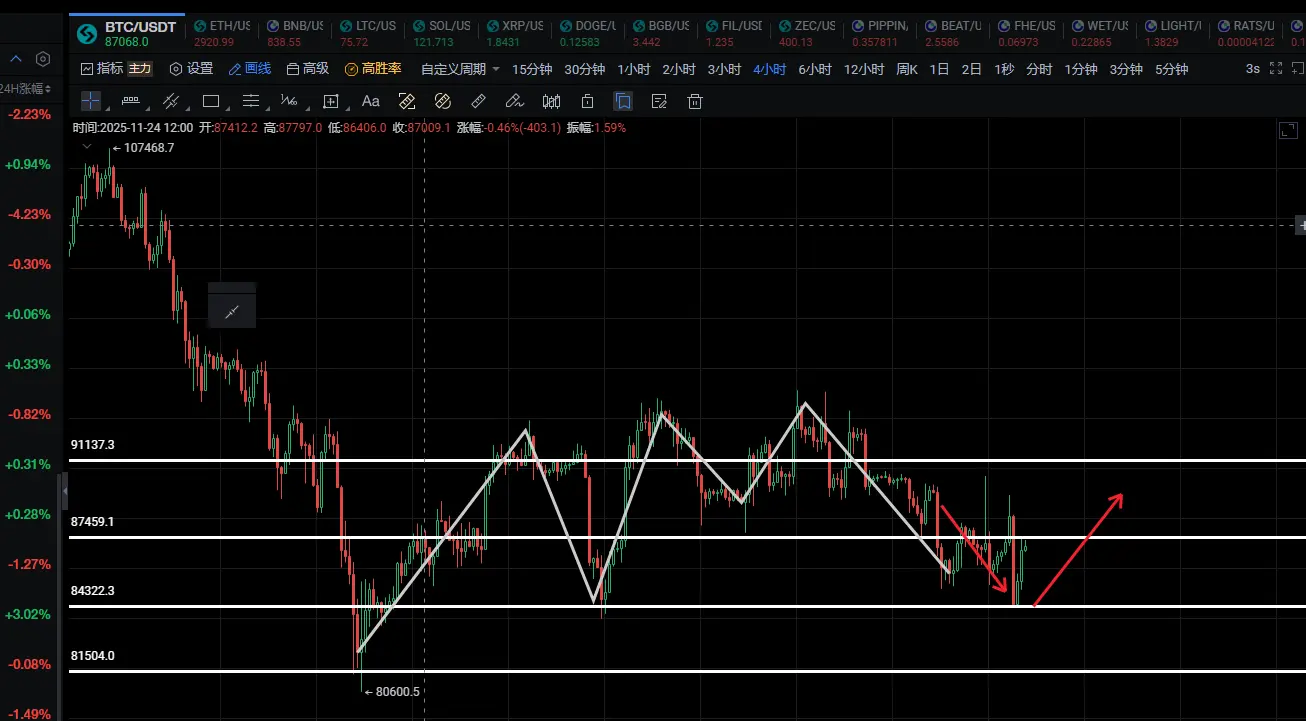Click the chart area expand icon
Image resolution: width=1306 pixels, height=721 pixels.
pyautogui.click(x=1288, y=130)
